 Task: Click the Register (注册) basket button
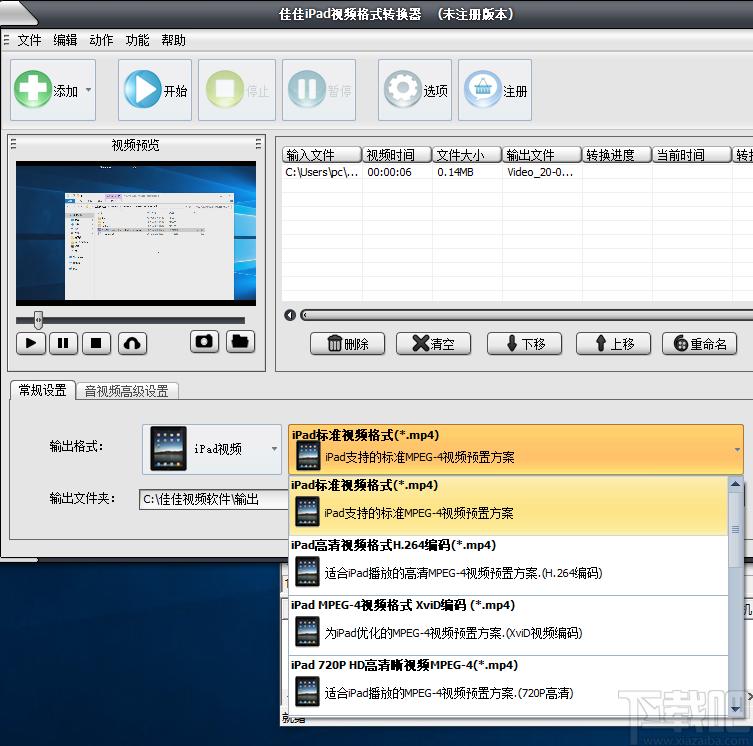pos(495,90)
